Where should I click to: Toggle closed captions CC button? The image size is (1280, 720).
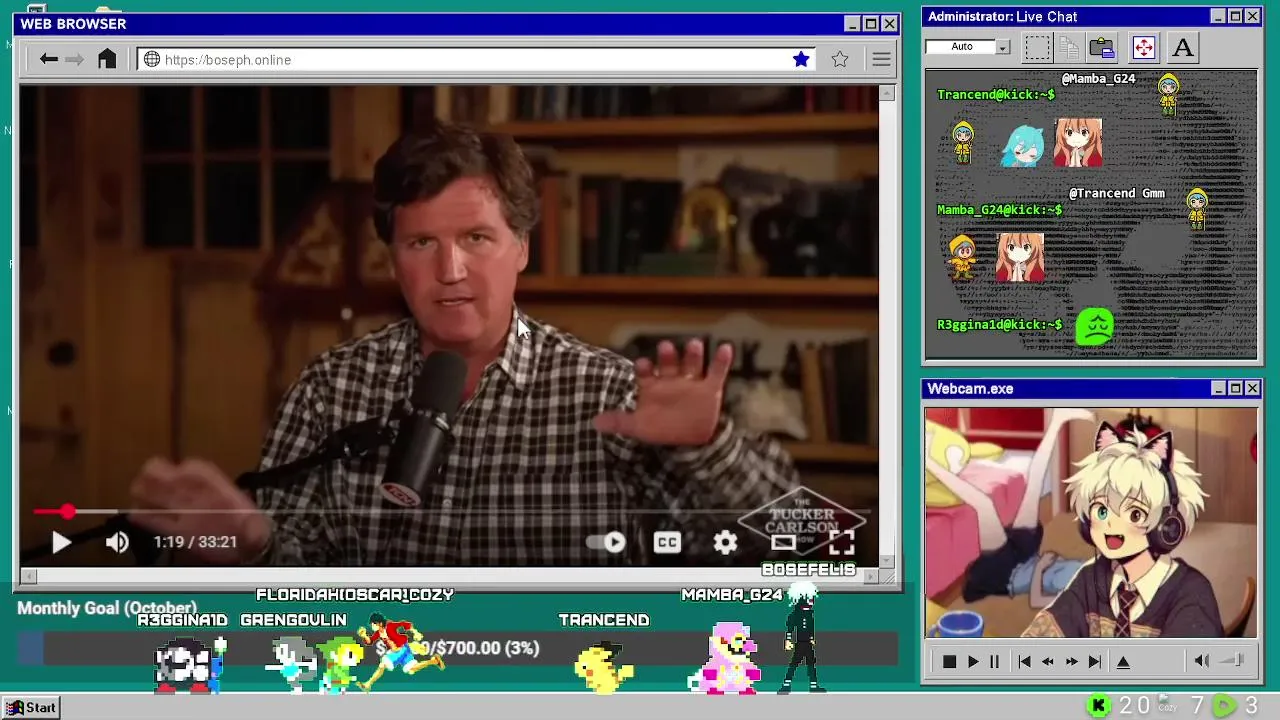coord(667,542)
